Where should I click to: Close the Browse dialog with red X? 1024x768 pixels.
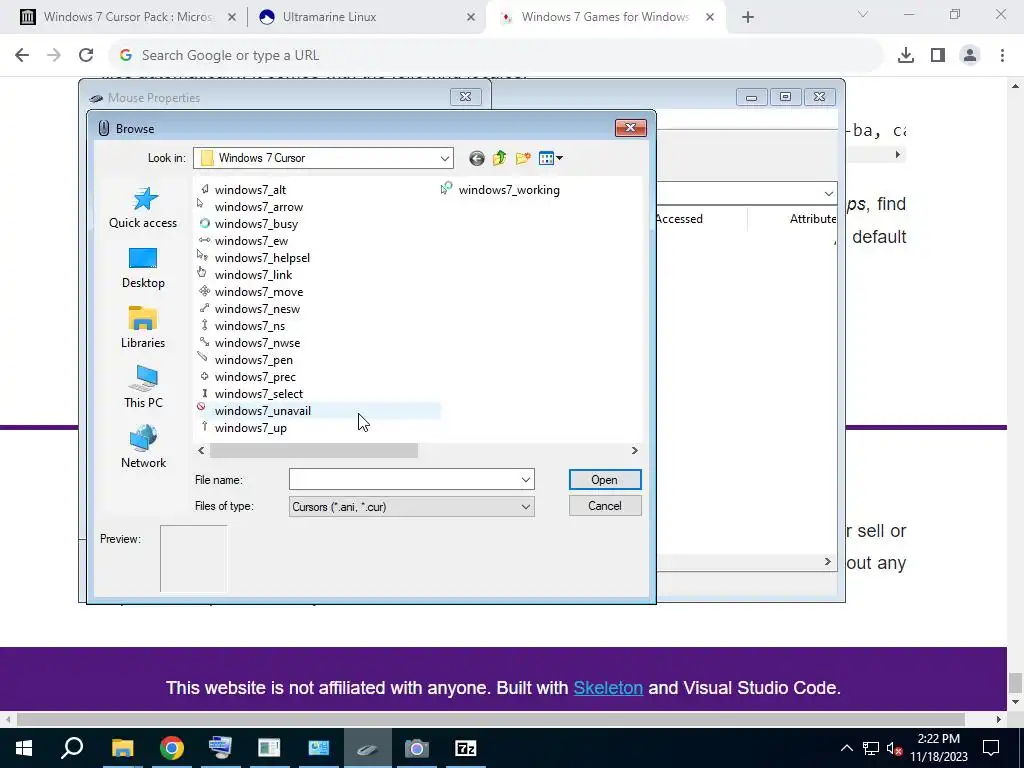tap(630, 128)
